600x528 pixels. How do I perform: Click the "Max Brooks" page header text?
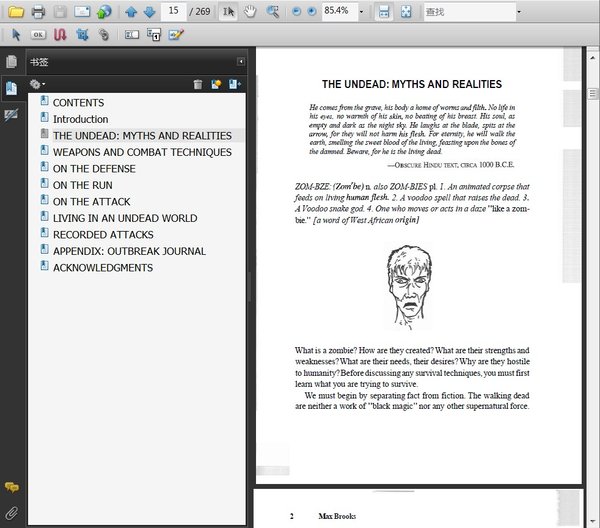(x=337, y=516)
